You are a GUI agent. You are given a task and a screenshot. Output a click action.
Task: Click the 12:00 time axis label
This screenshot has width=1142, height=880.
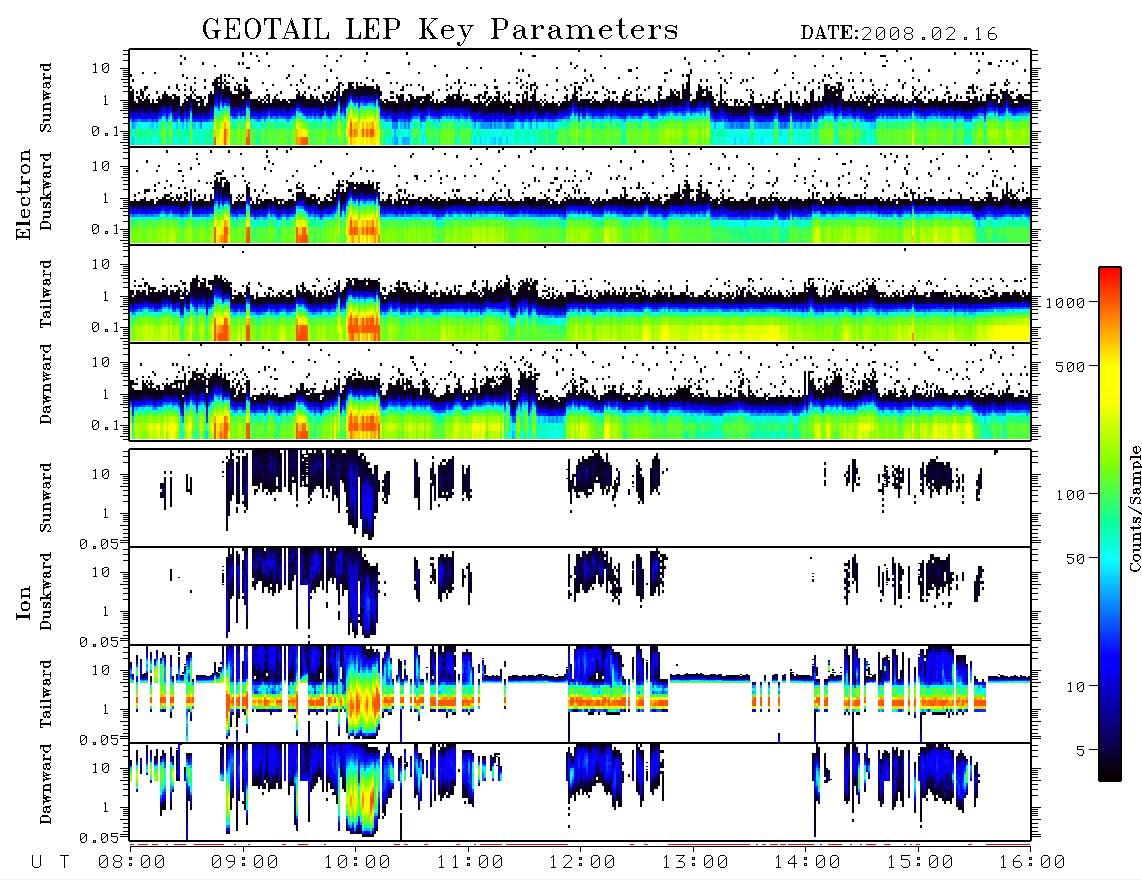pos(582,862)
